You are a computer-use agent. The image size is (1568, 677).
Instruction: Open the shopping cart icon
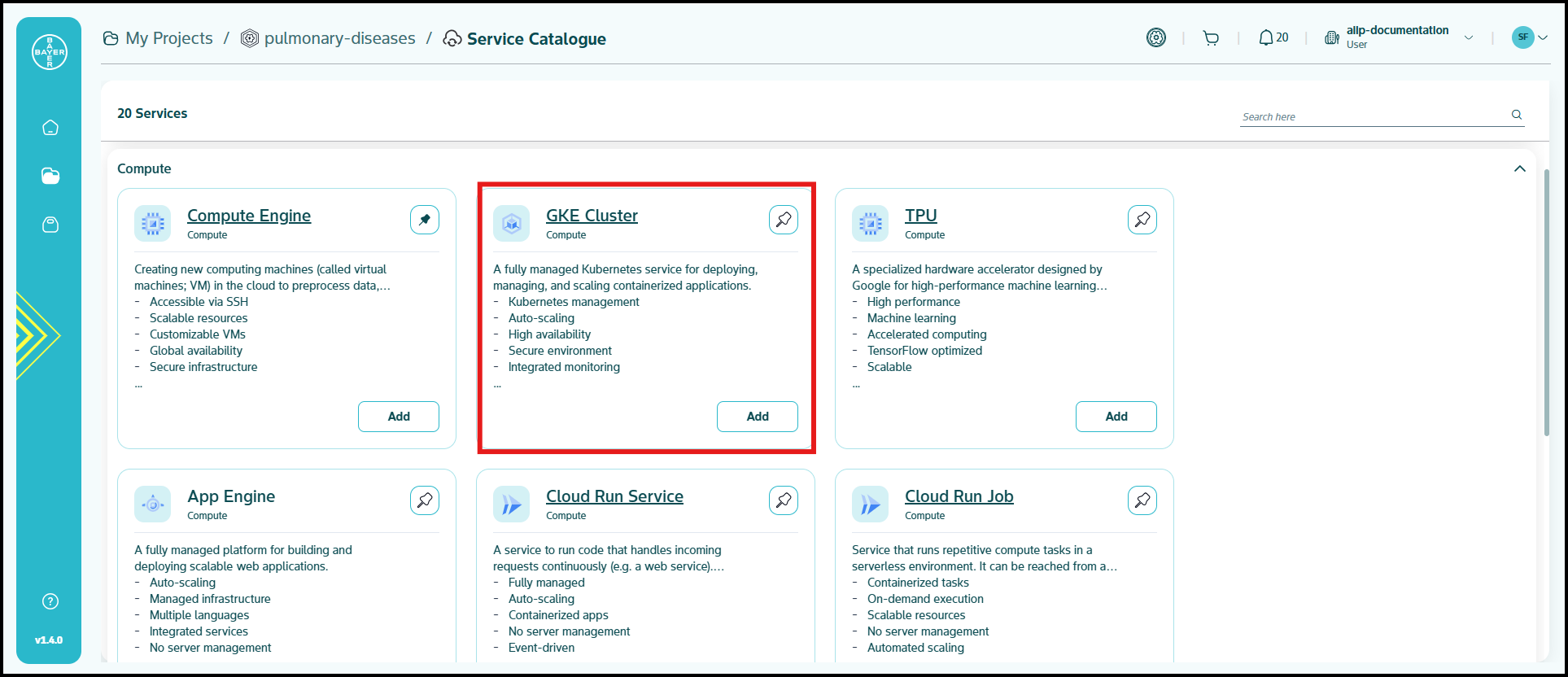coord(1211,38)
